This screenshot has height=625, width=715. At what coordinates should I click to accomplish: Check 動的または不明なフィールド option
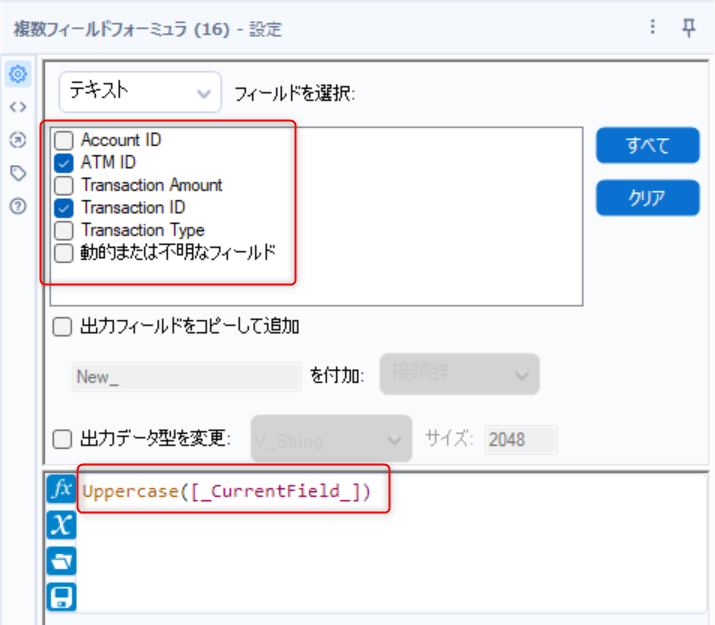[x=64, y=253]
